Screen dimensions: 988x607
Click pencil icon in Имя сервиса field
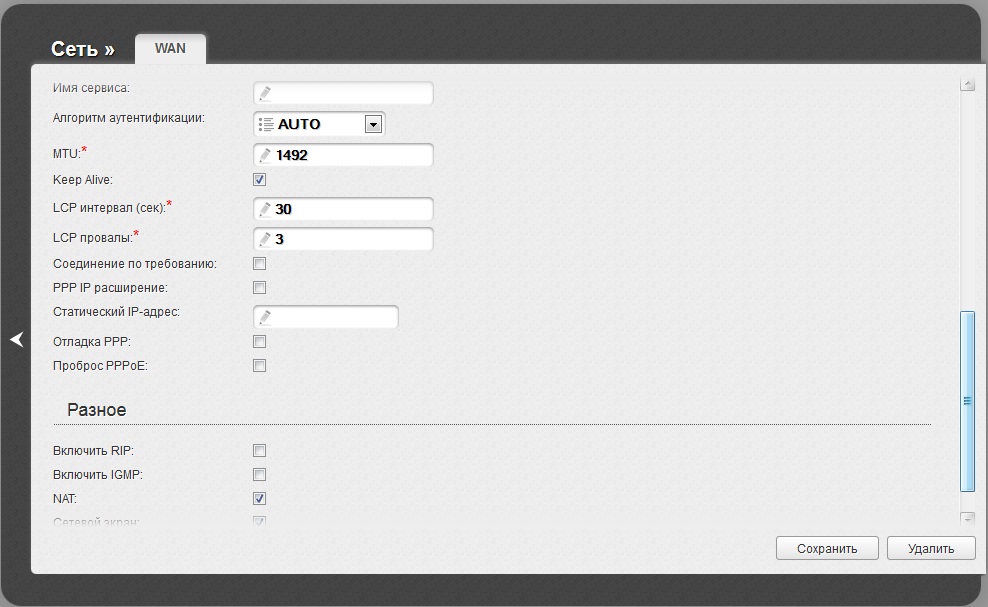(x=265, y=93)
